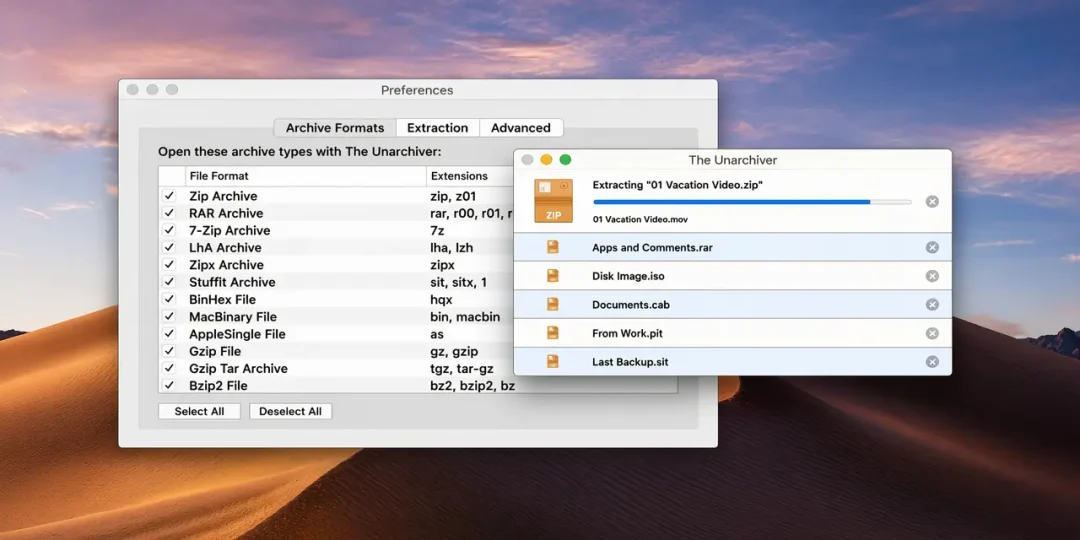Cancel extraction of 01 Vacation Video.zip

click(x=932, y=202)
